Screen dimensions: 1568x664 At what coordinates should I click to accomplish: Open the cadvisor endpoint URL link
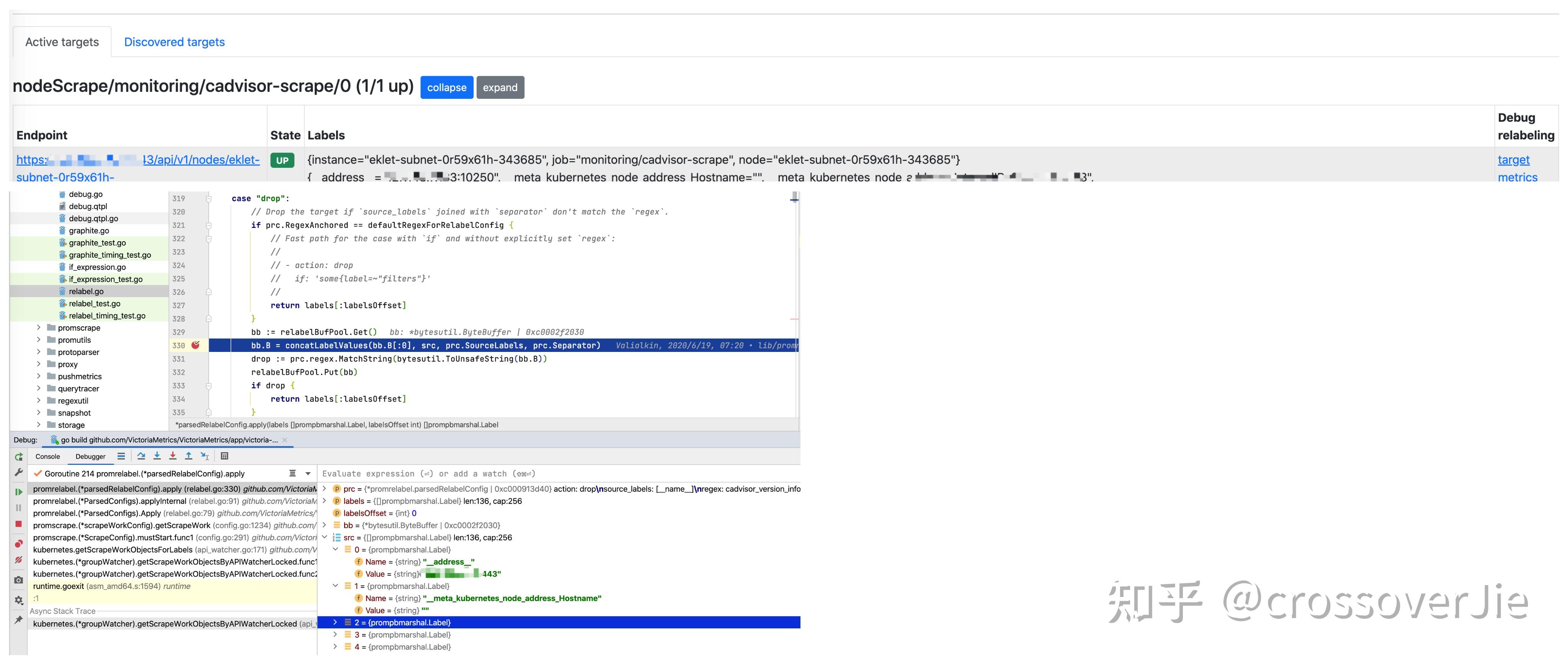click(x=138, y=168)
